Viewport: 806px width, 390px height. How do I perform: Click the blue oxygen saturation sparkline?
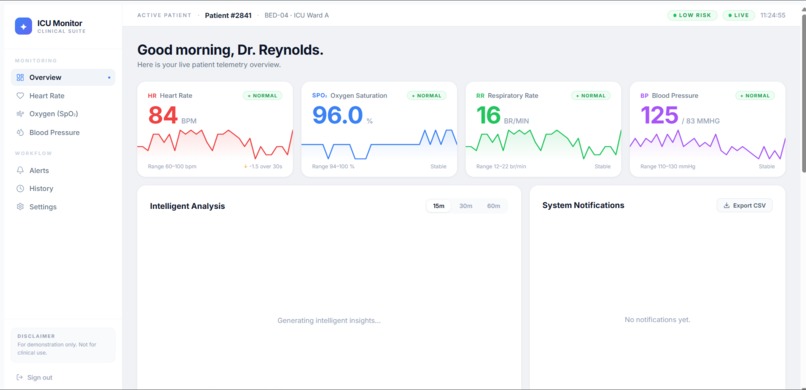[x=379, y=144]
